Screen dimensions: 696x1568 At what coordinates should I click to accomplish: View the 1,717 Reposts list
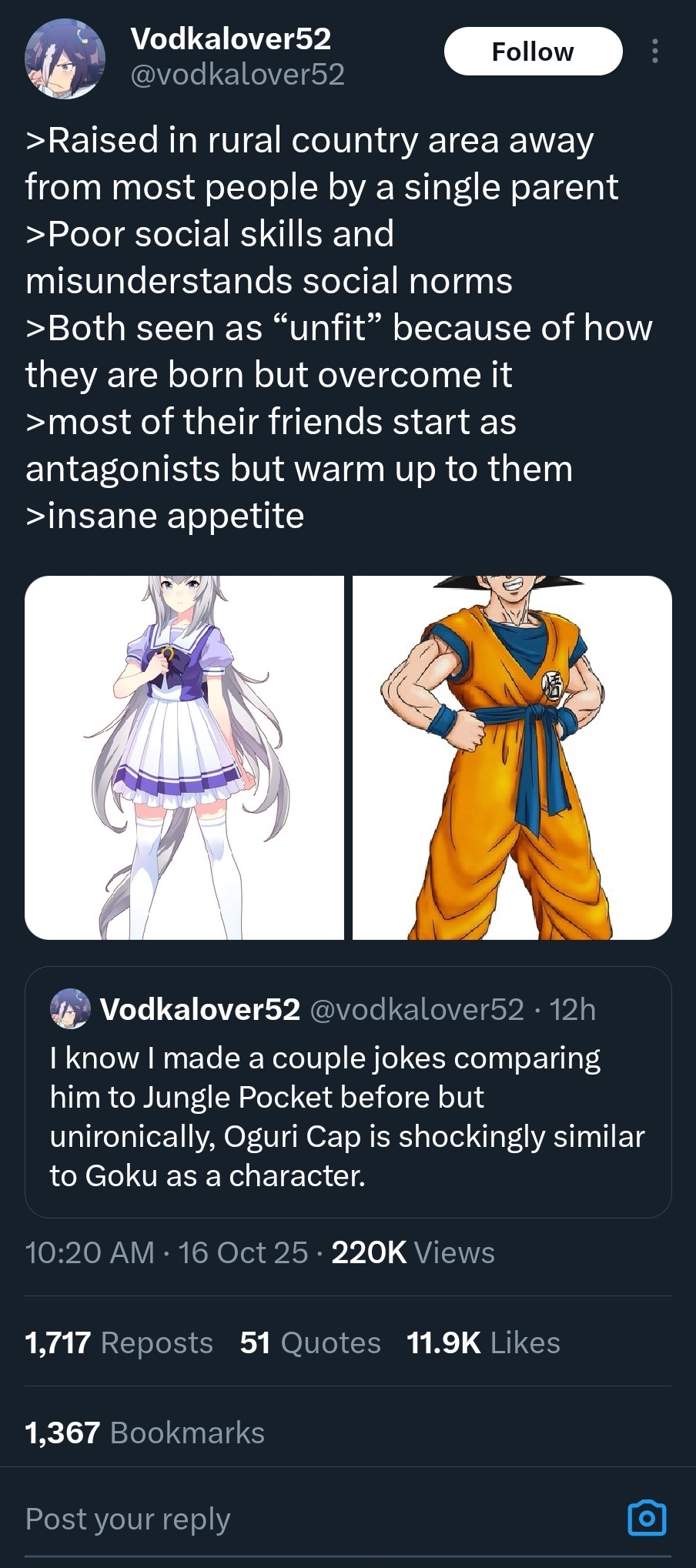tap(119, 1342)
